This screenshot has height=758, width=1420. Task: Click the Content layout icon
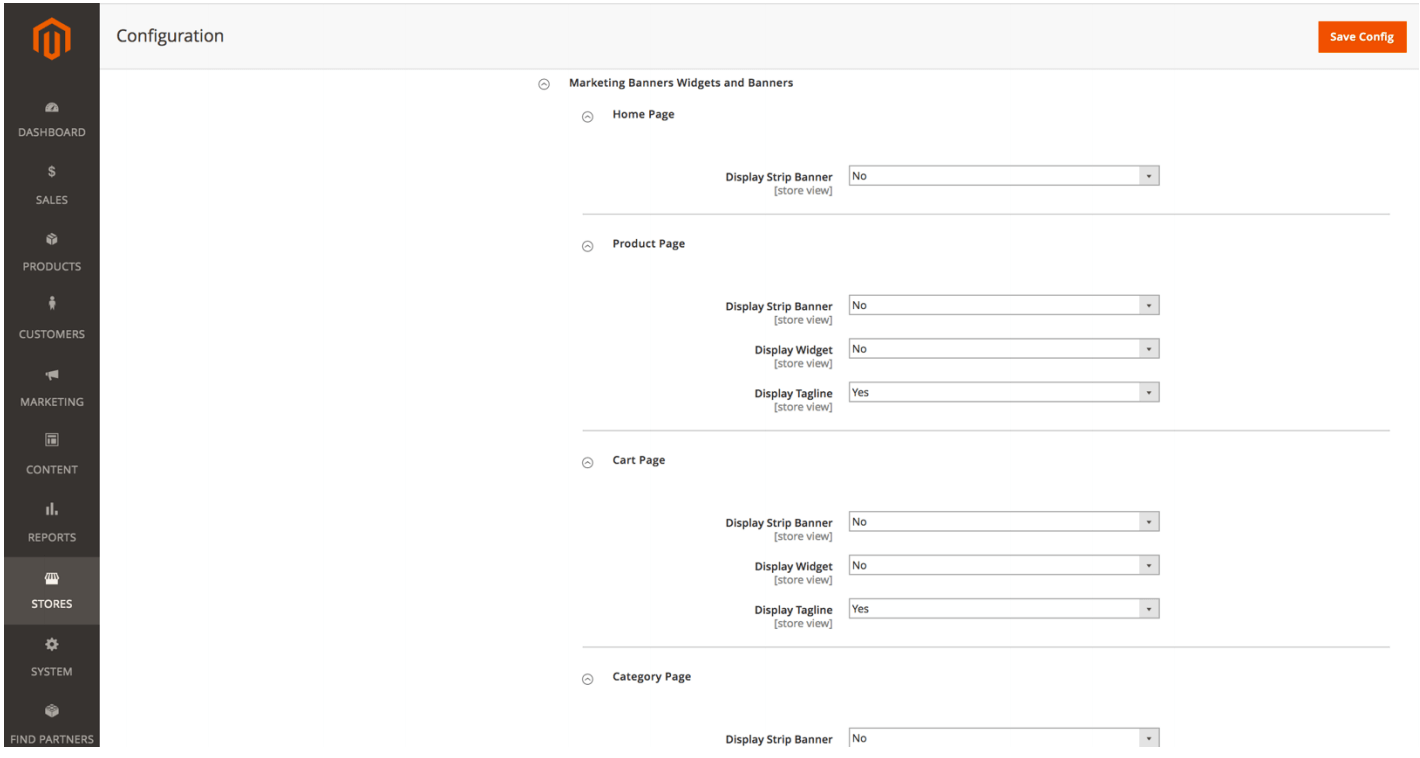coord(52,440)
